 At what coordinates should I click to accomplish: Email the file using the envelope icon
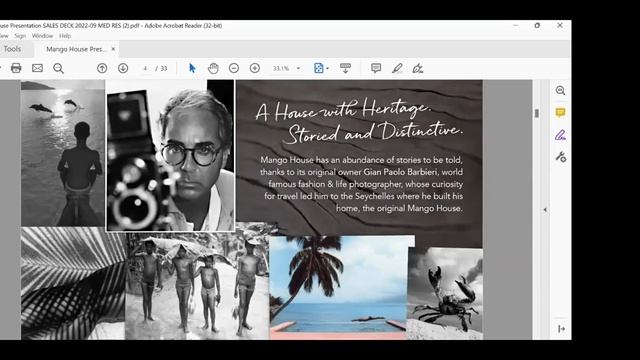[37, 68]
